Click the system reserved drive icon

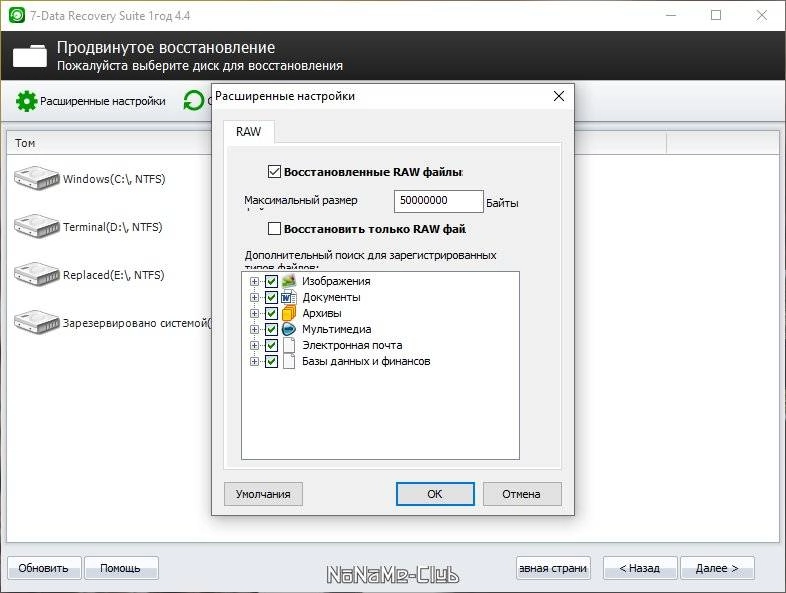click(36, 323)
